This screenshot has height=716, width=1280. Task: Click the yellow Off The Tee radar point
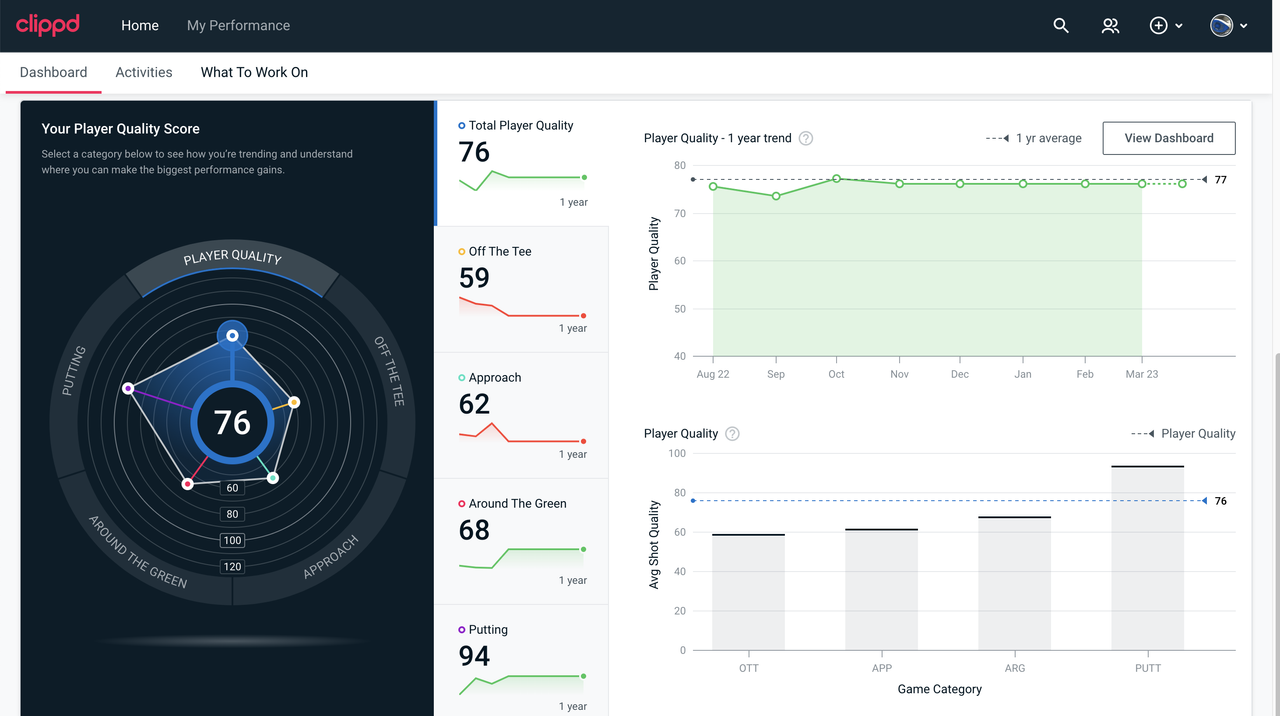tap(294, 402)
